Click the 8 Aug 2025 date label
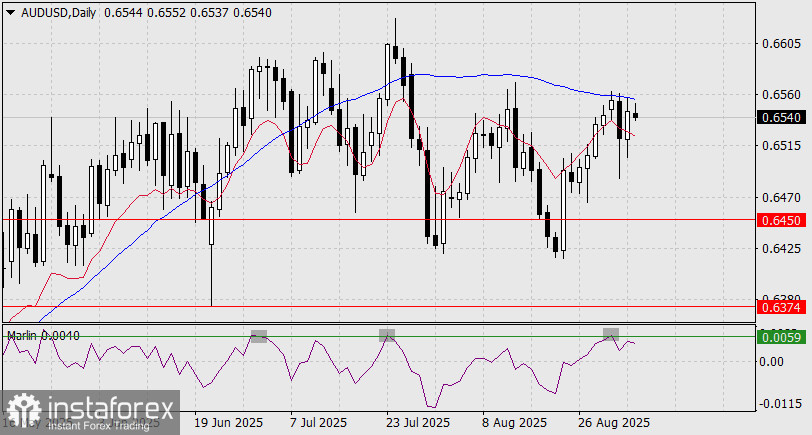 coord(515,423)
